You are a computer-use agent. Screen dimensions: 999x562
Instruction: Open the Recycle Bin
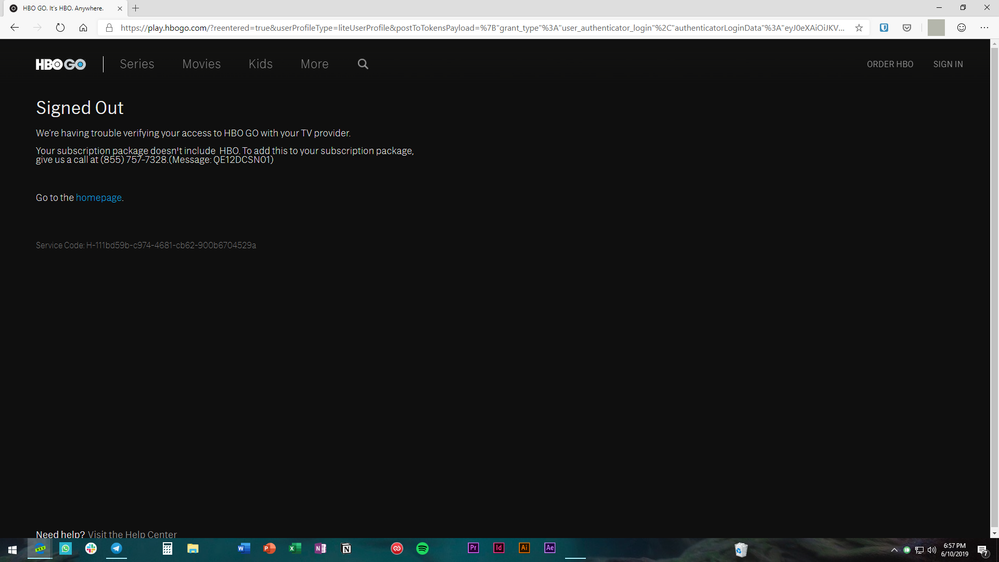tap(740, 550)
